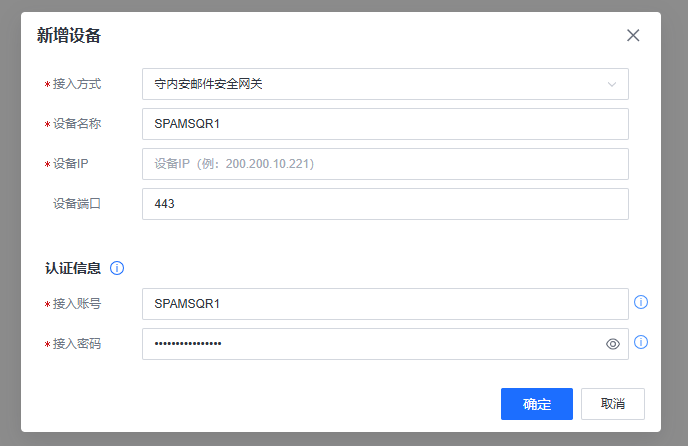Focus the 接入账号 input field
This screenshot has height=446, width=688.
pyautogui.click(x=385, y=304)
